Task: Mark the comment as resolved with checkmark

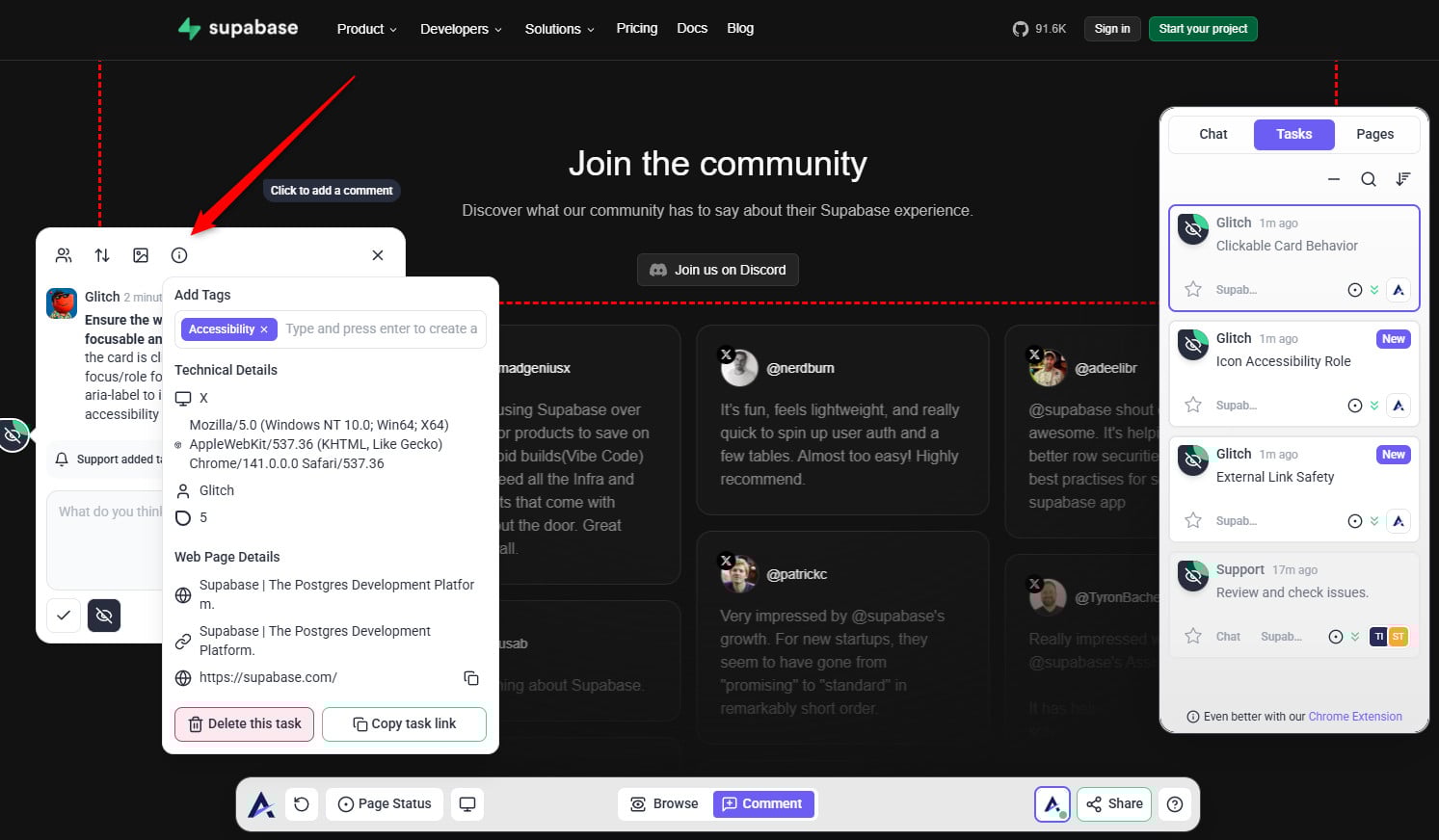Action: point(64,616)
